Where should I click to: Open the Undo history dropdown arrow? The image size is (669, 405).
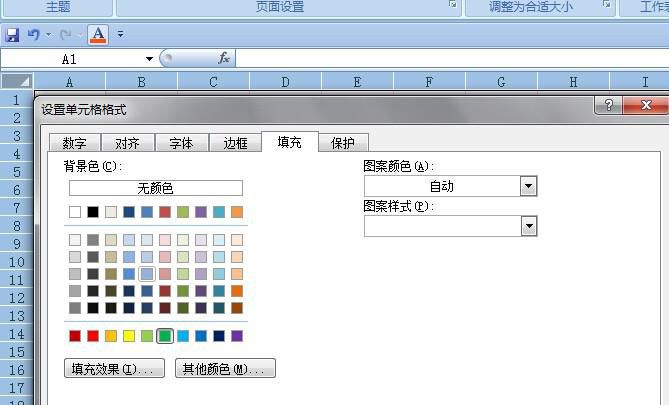(x=48, y=34)
